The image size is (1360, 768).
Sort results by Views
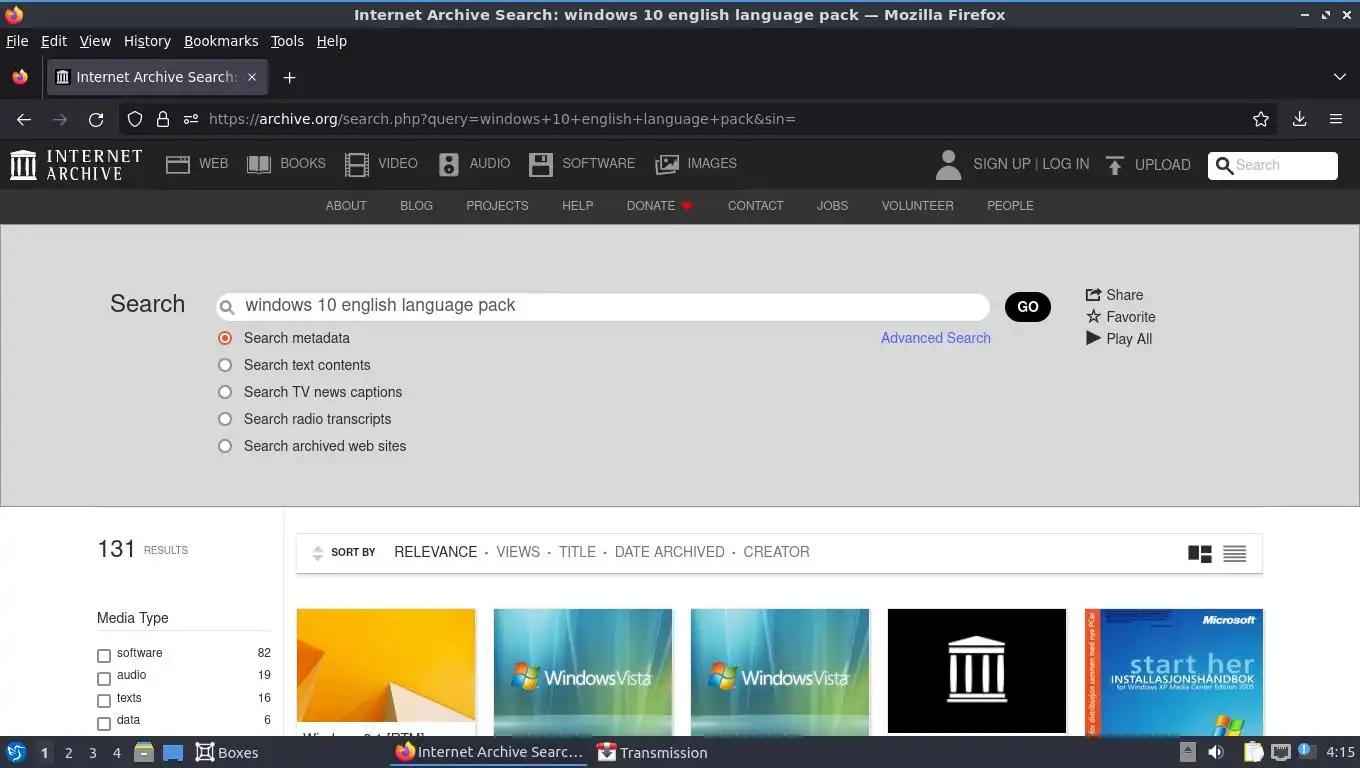(518, 552)
